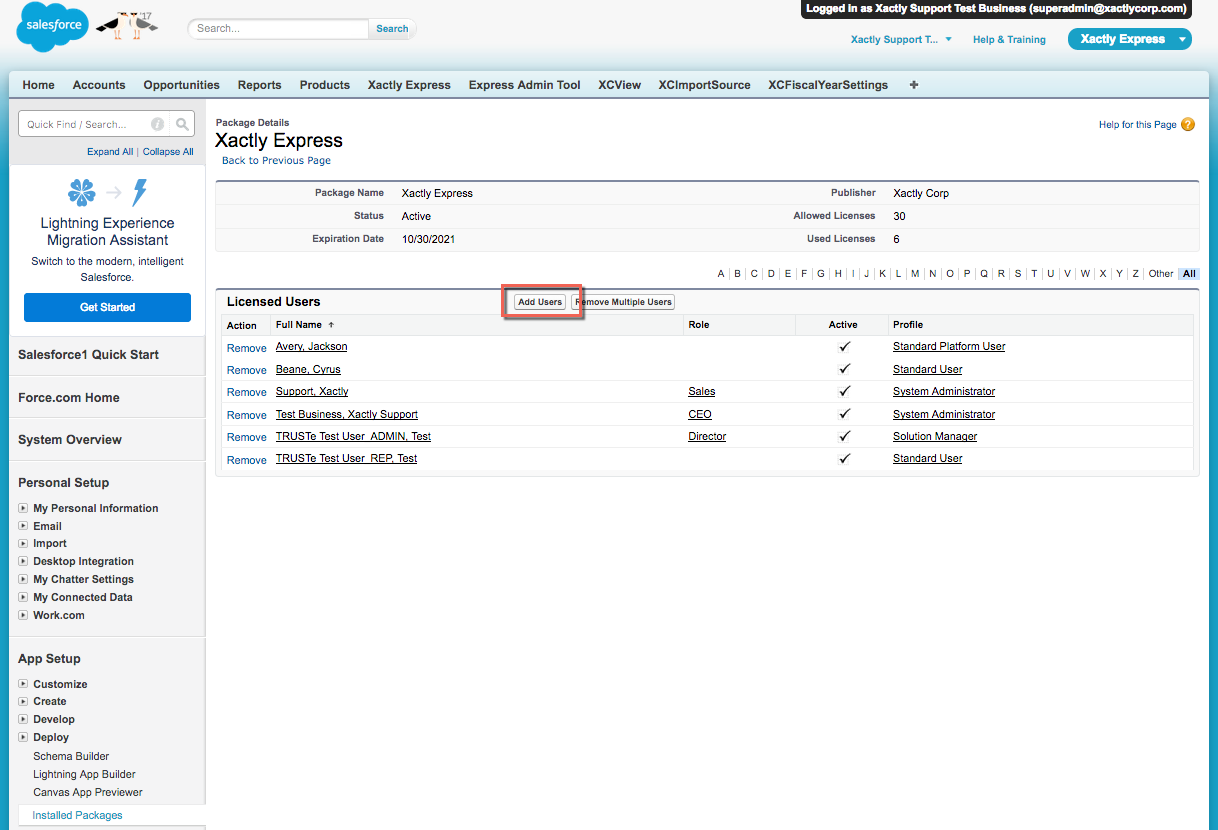Click the Salesforce cloud logo

pos(53,27)
